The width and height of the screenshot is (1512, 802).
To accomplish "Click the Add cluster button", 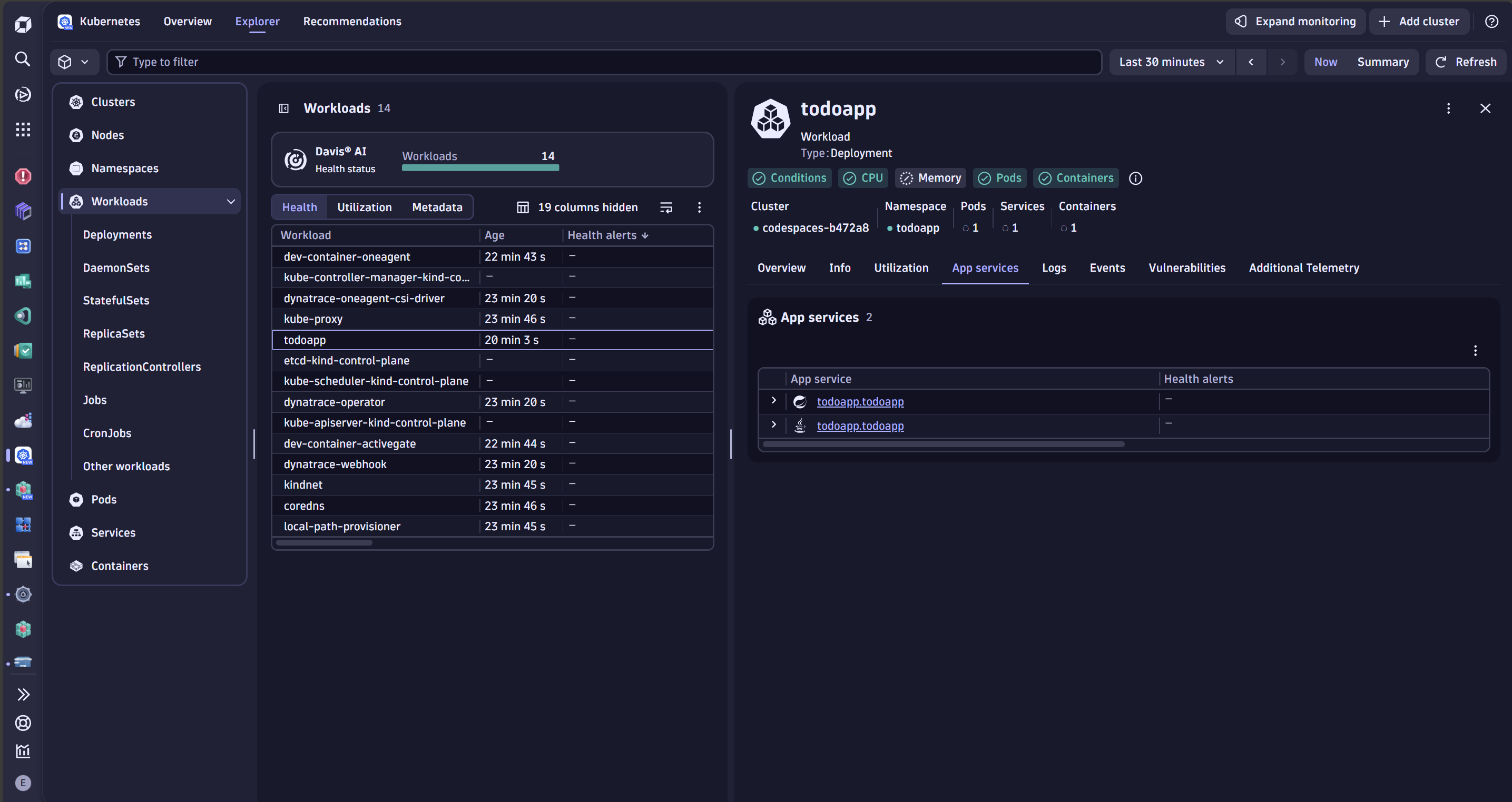I will 1419,22.
